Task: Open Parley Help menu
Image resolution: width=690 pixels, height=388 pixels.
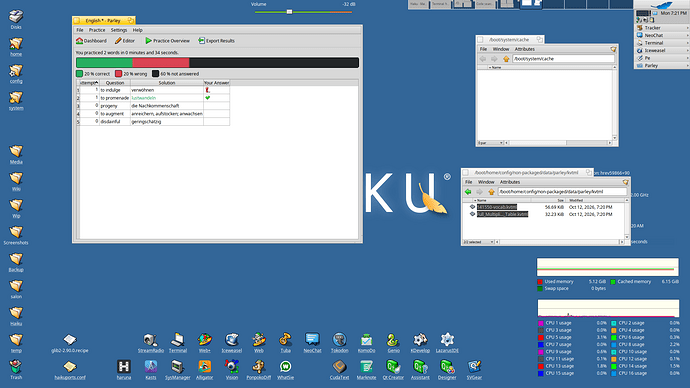Action: pyautogui.click(x=138, y=30)
